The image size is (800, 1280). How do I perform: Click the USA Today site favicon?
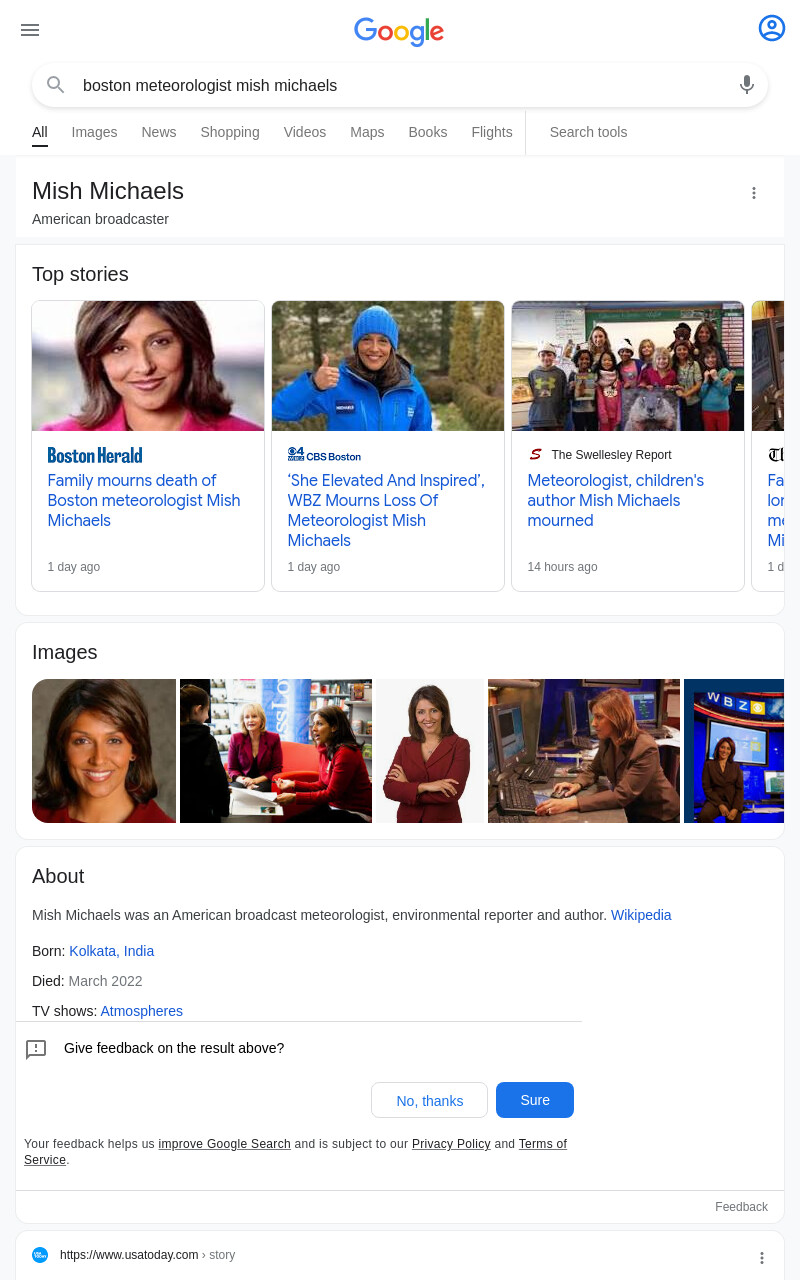point(40,1255)
